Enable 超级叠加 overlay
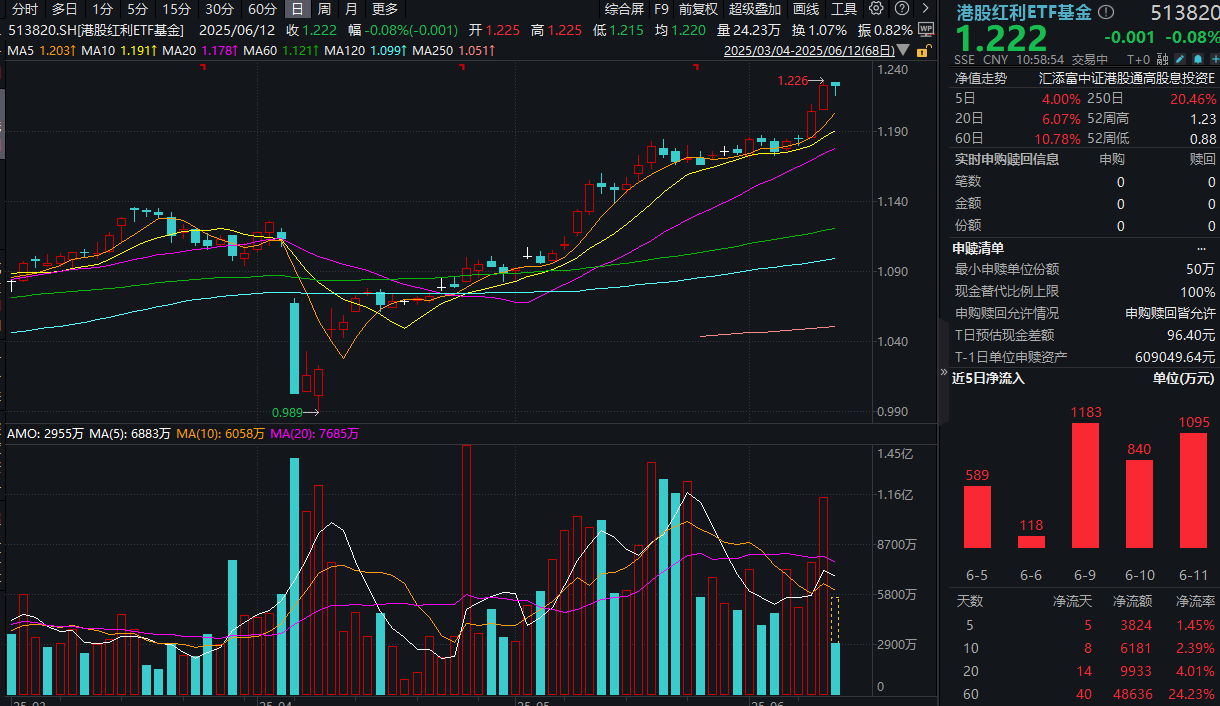 click(754, 9)
